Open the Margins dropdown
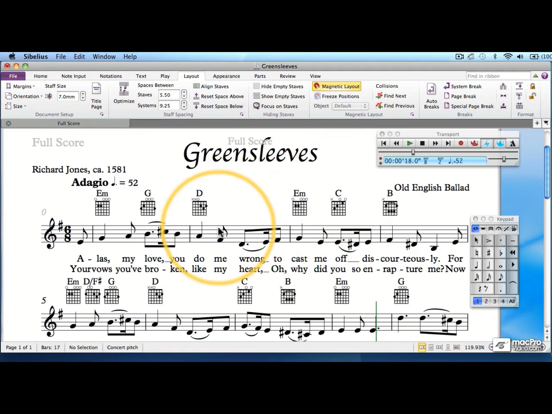Viewport: 552px width, 414px height. [x=20, y=86]
